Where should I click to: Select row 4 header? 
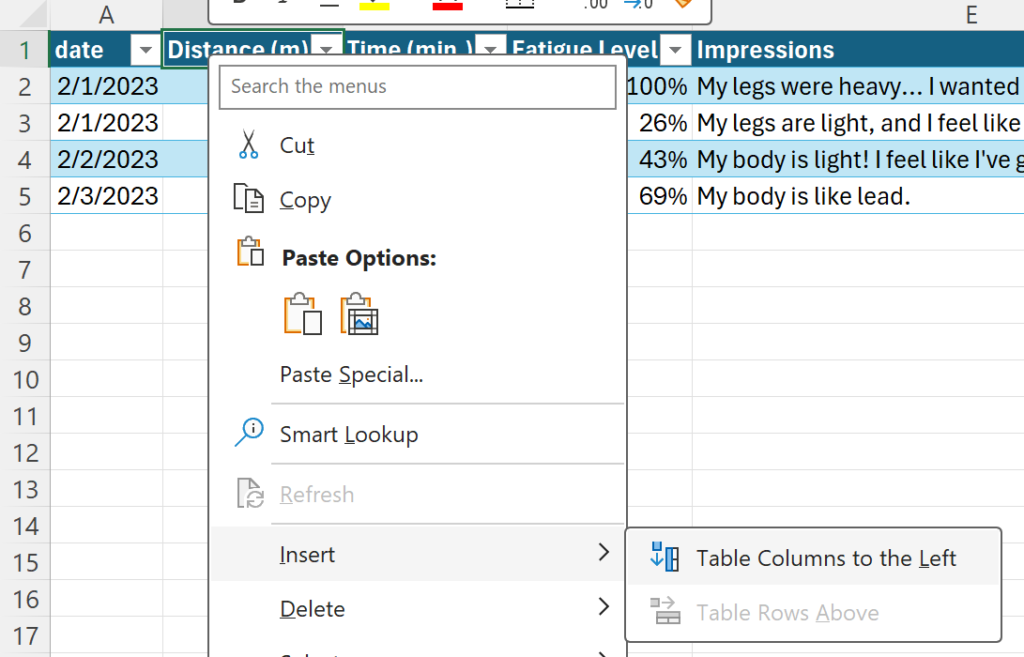point(25,159)
